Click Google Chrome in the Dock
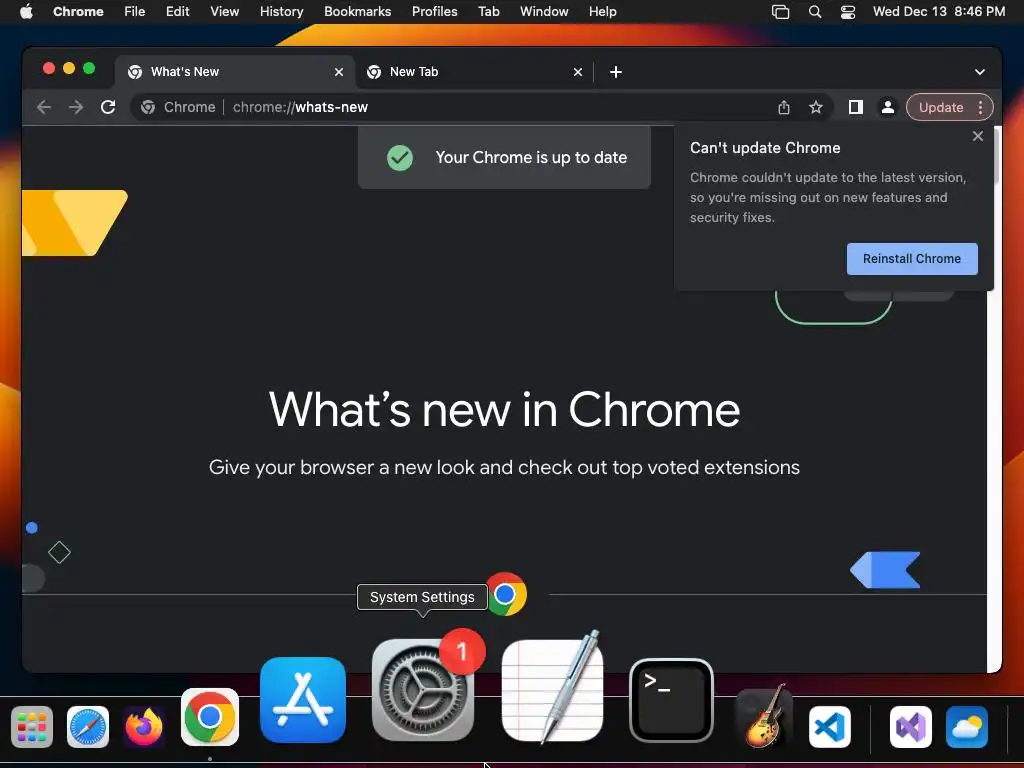Viewport: 1024px width, 768px height. pyautogui.click(x=210, y=717)
